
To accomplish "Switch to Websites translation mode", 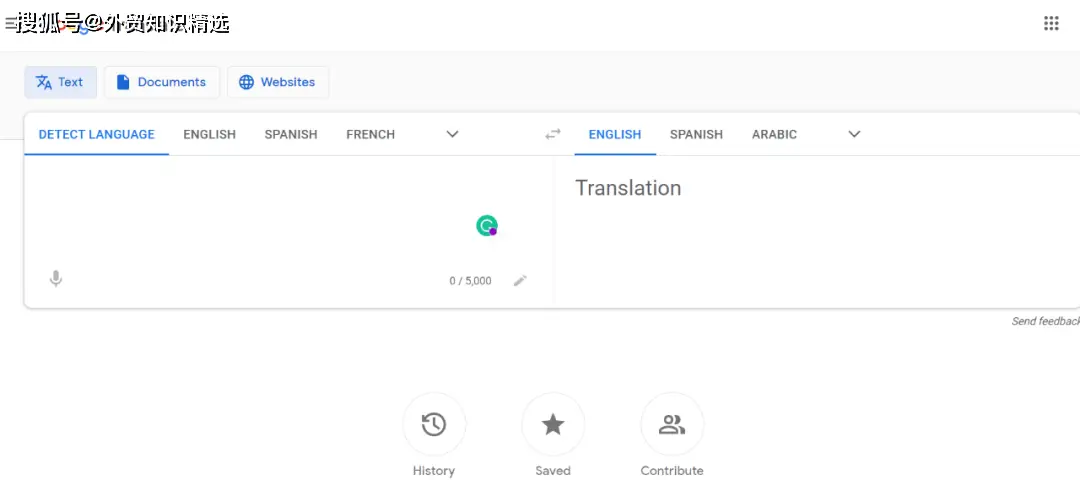I will pos(278,82).
